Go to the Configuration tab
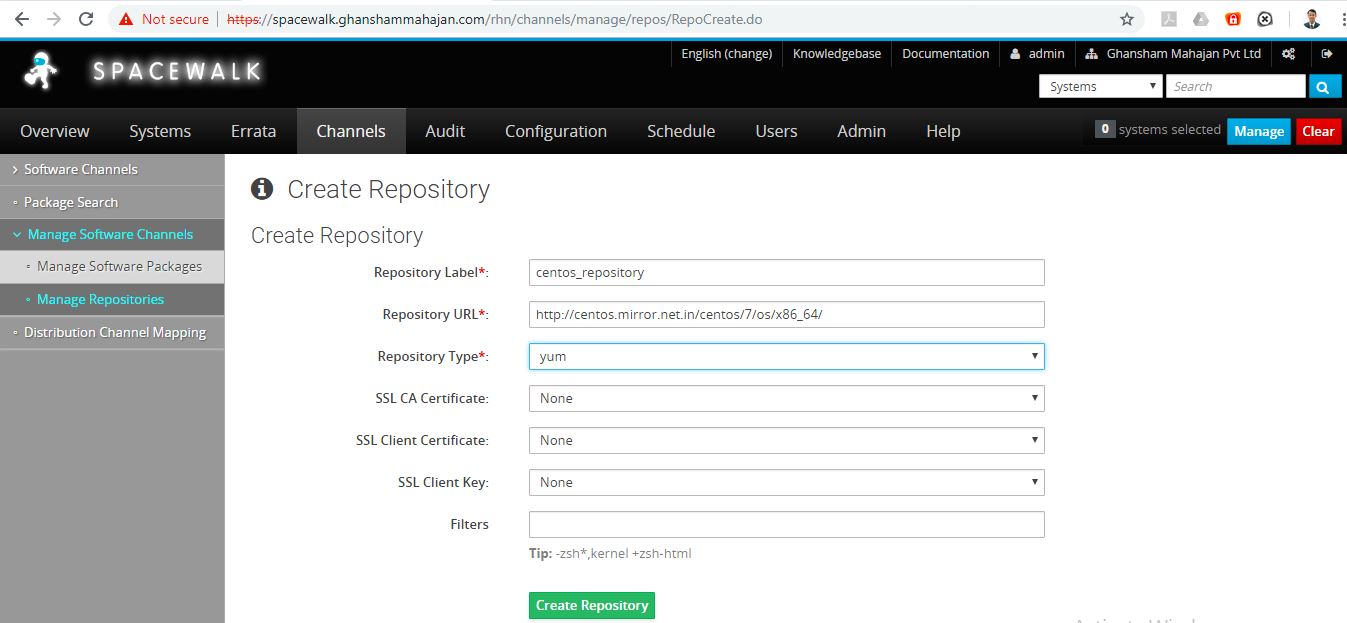This screenshot has width=1347, height=623. (555, 131)
